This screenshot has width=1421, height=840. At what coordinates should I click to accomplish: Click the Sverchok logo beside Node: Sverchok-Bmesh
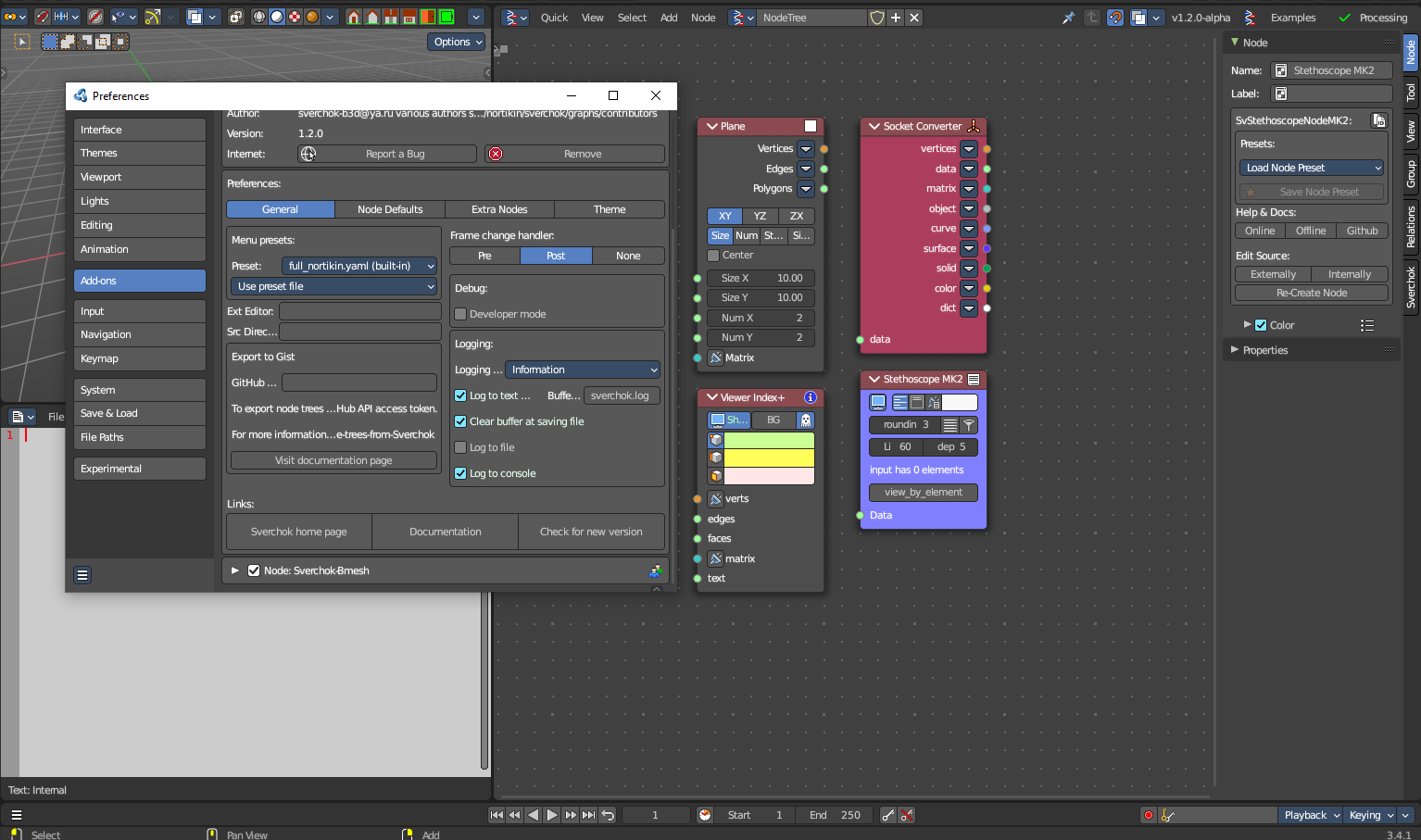click(x=656, y=570)
